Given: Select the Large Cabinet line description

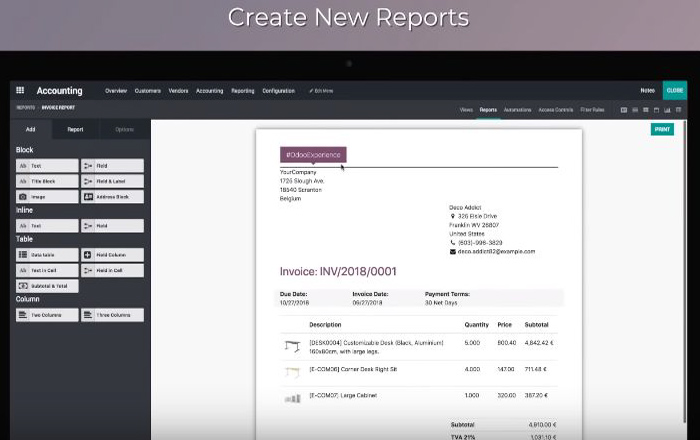Looking at the screenshot, I should pyautogui.click(x=343, y=395).
